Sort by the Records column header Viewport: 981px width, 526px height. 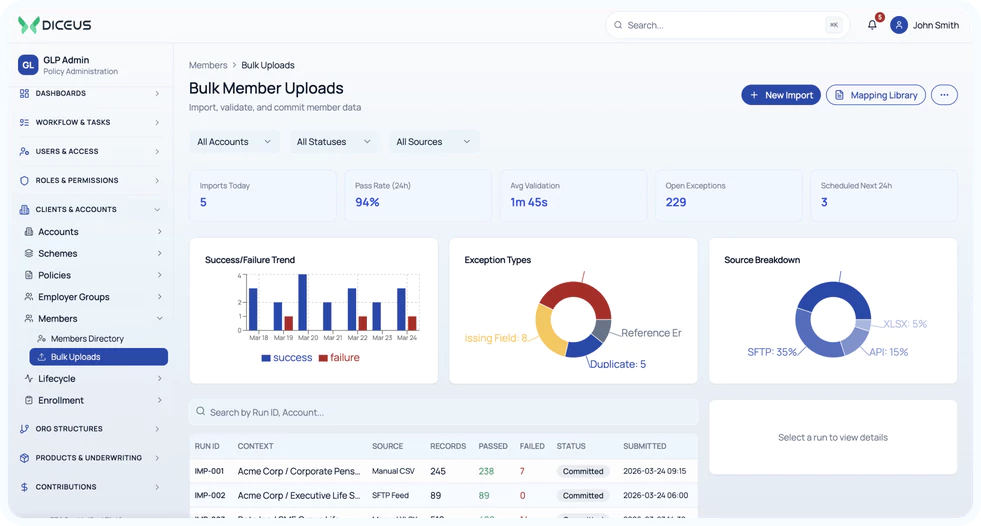(x=448, y=447)
